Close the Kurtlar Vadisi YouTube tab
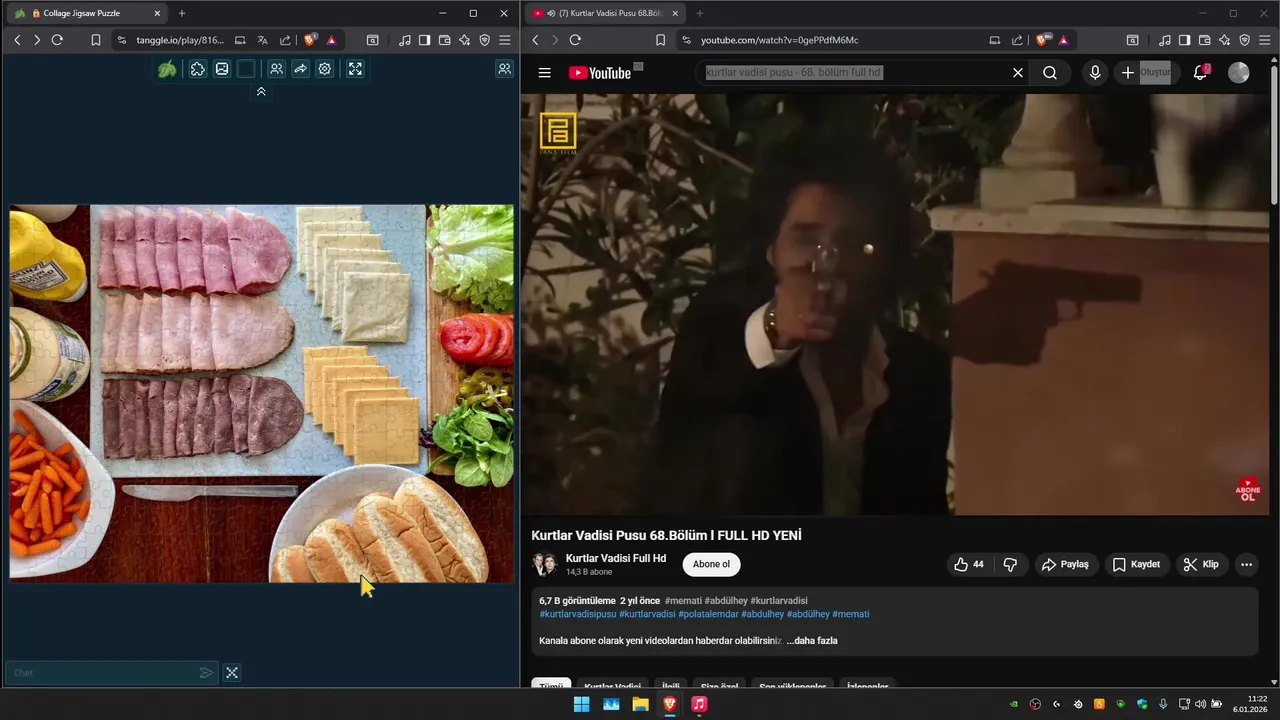This screenshot has height=720, width=1280. (x=675, y=13)
